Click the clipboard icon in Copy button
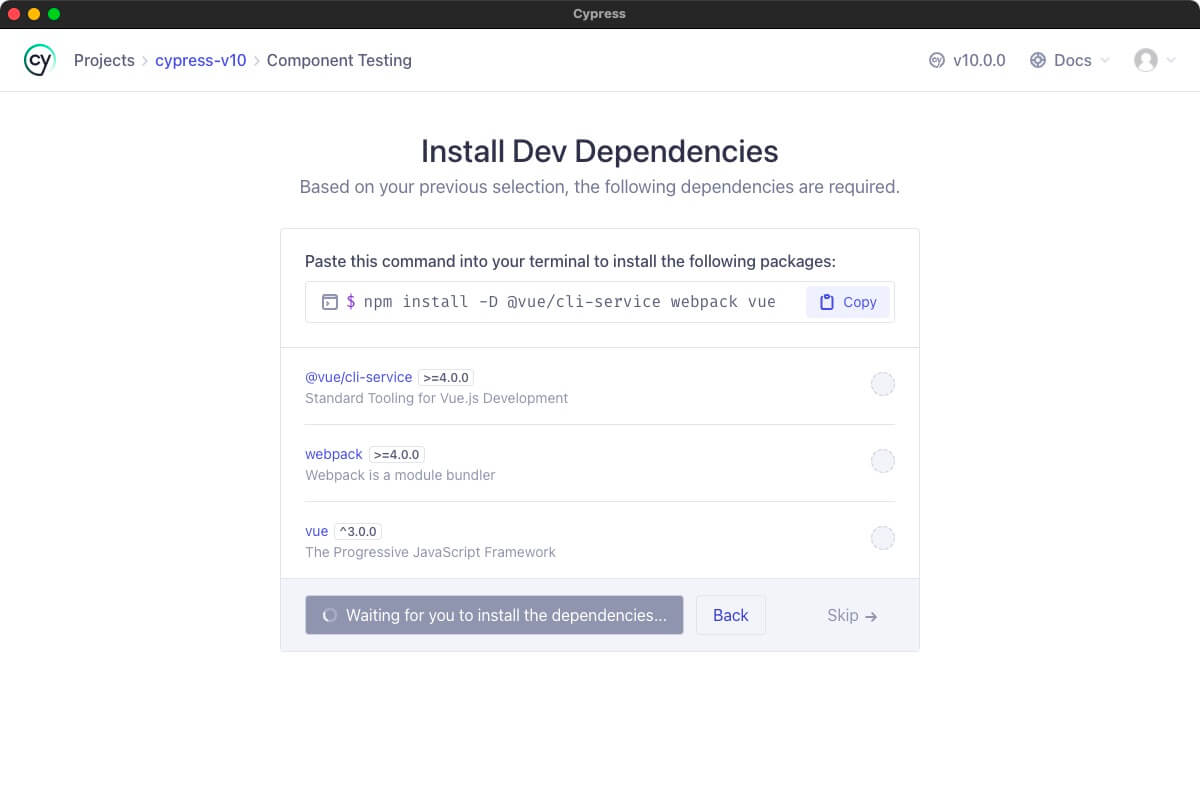This screenshot has height=800, width=1200. [x=827, y=302]
